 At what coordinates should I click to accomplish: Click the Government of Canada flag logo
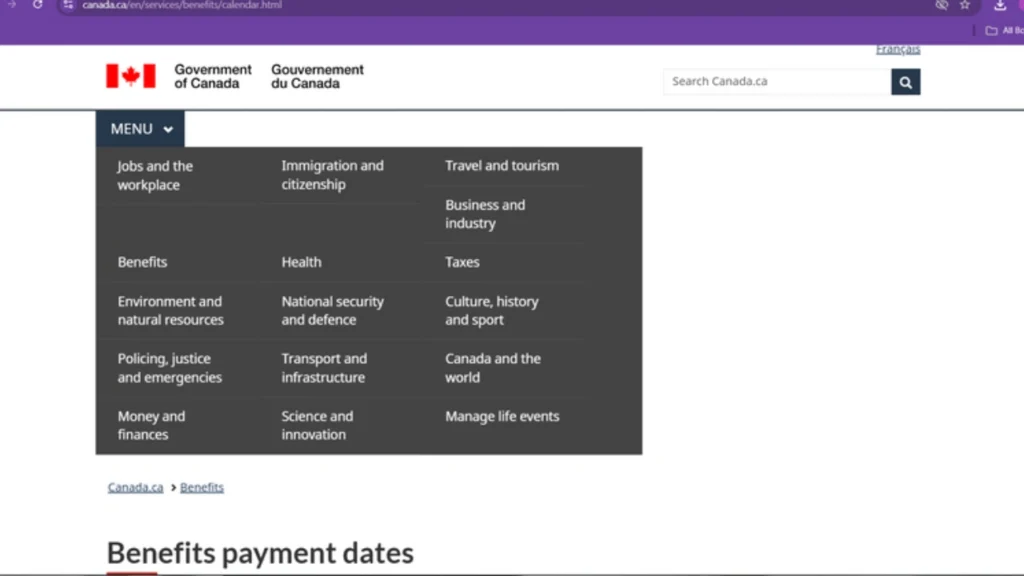[x=131, y=76]
